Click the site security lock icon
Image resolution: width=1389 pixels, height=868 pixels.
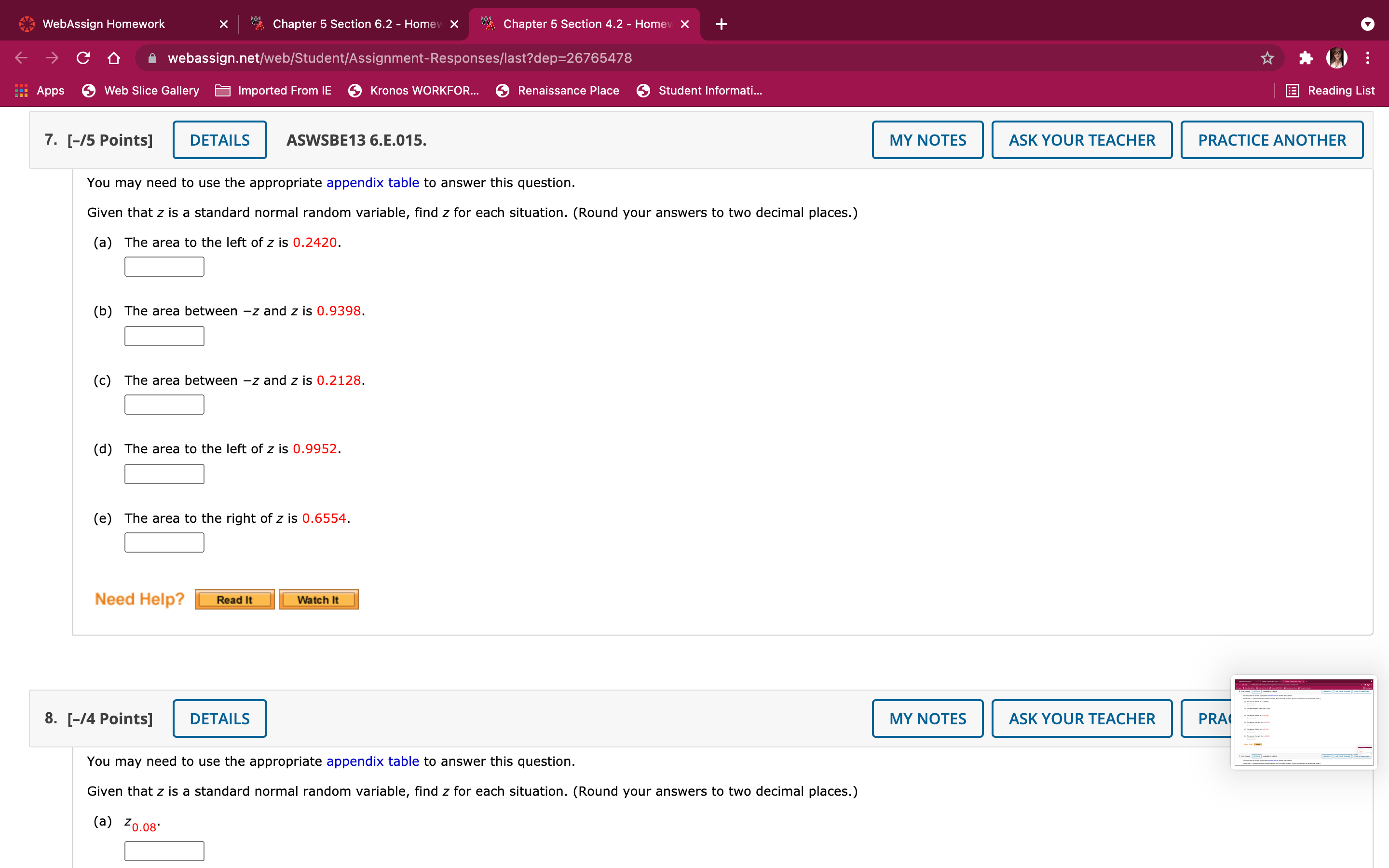click(x=151, y=57)
